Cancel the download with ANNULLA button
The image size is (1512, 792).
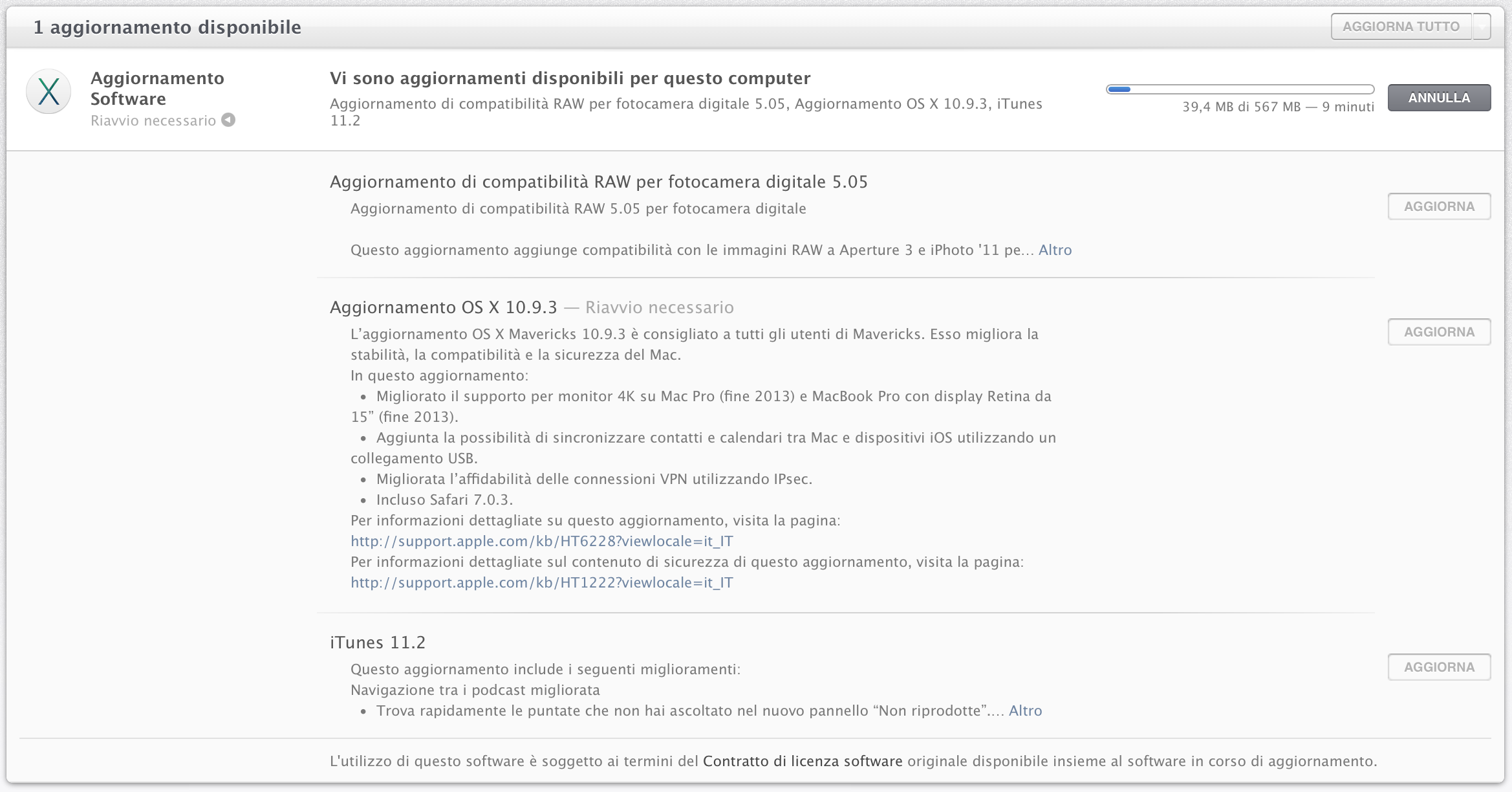click(1439, 98)
